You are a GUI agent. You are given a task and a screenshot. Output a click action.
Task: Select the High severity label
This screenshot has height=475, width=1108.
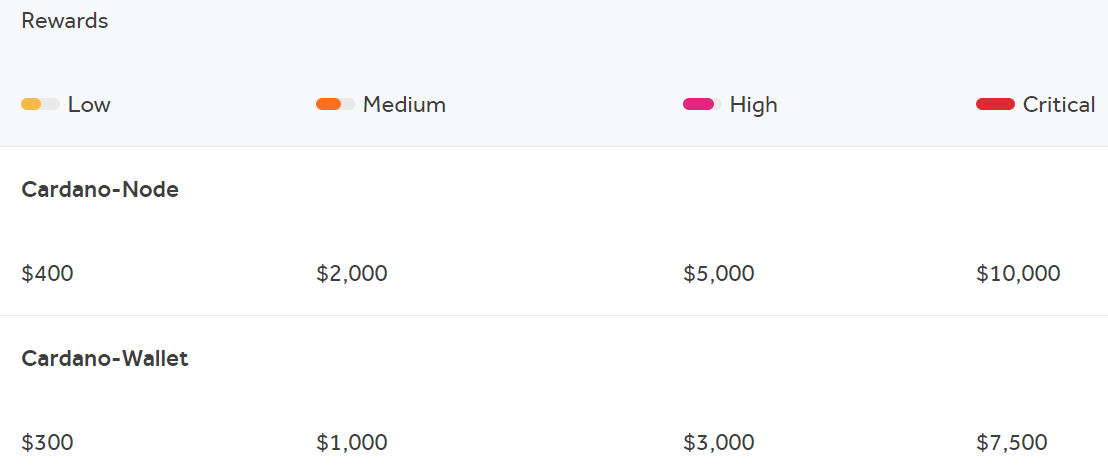[753, 105]
